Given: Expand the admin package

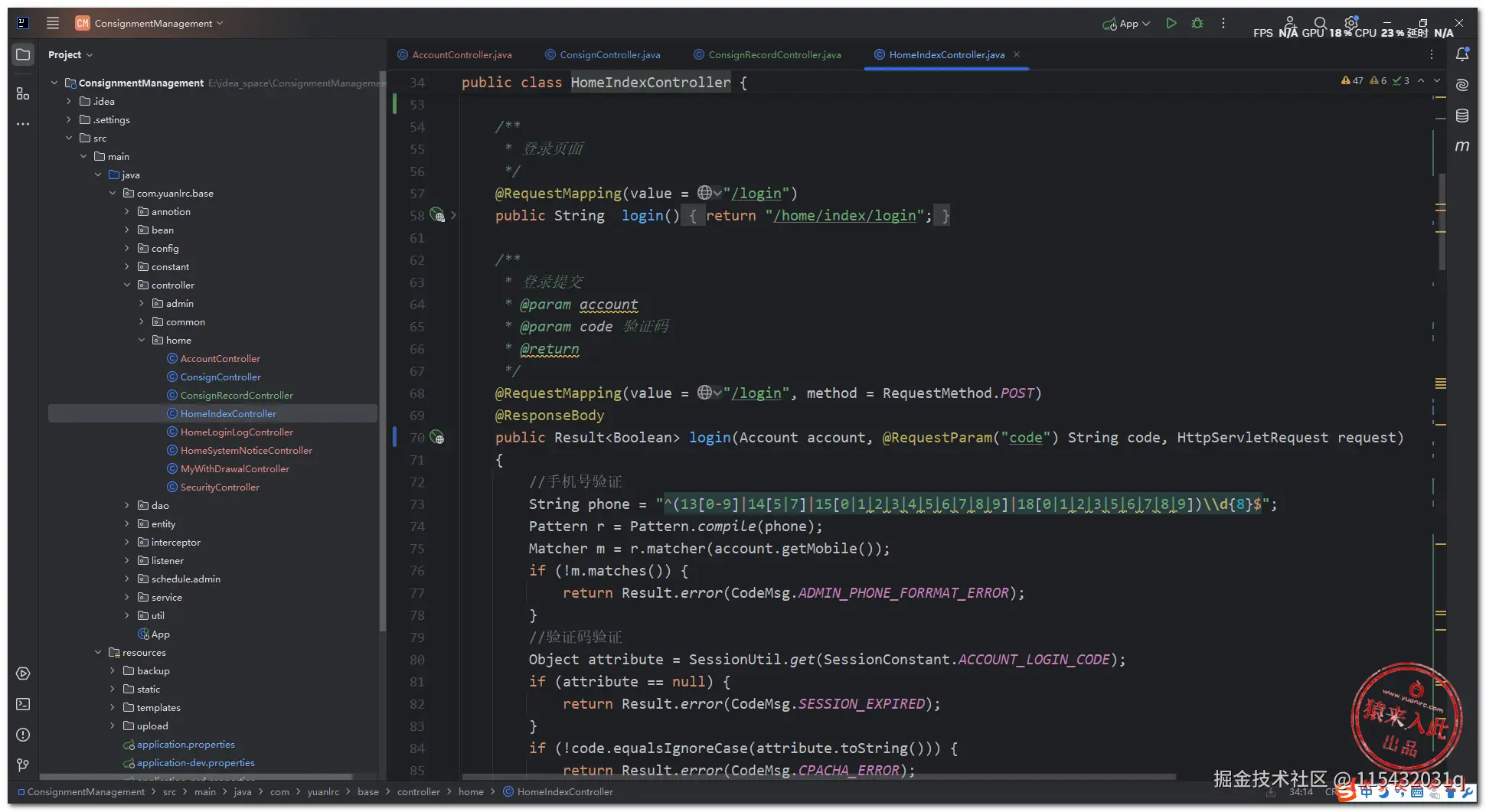Looking at the screenshot, I should 142,303.
